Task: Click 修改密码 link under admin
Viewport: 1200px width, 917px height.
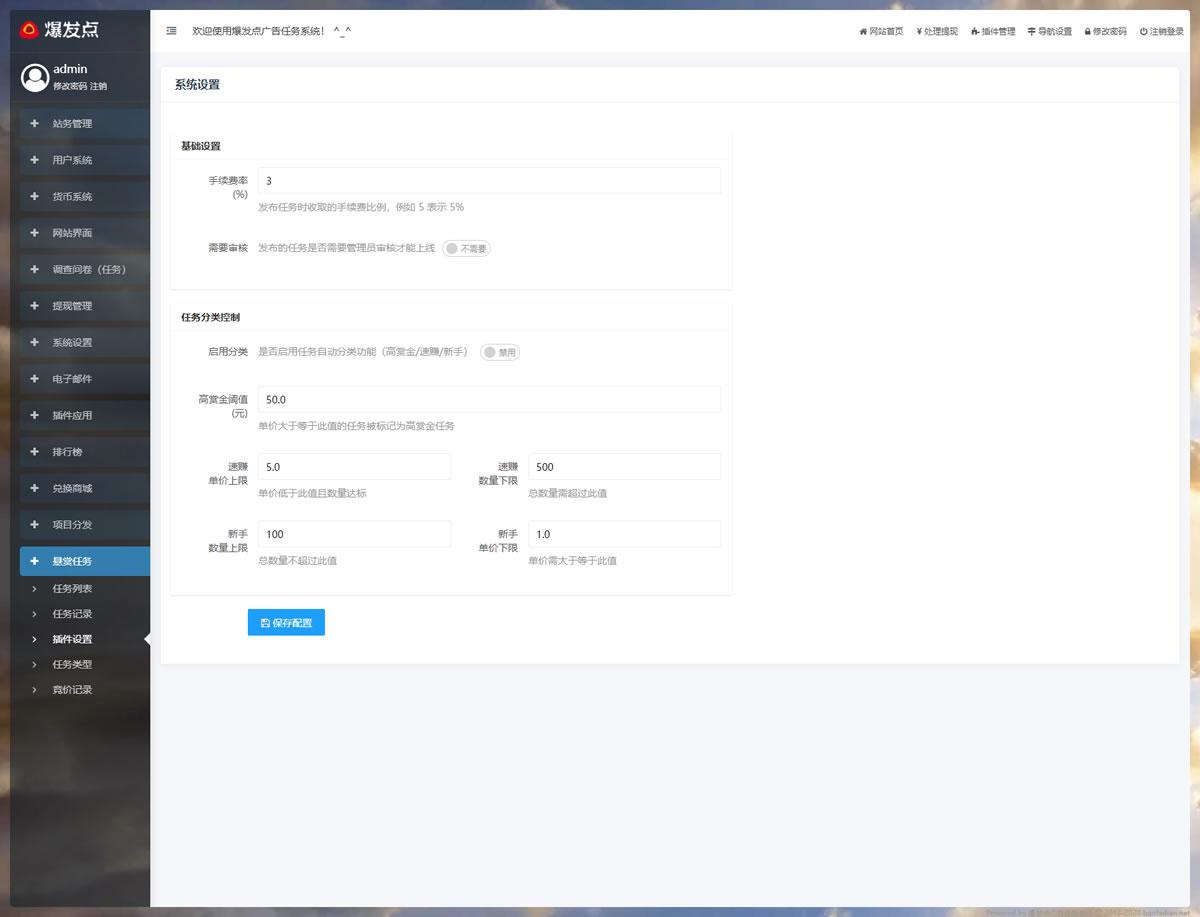Action: (x=69, y=87)
